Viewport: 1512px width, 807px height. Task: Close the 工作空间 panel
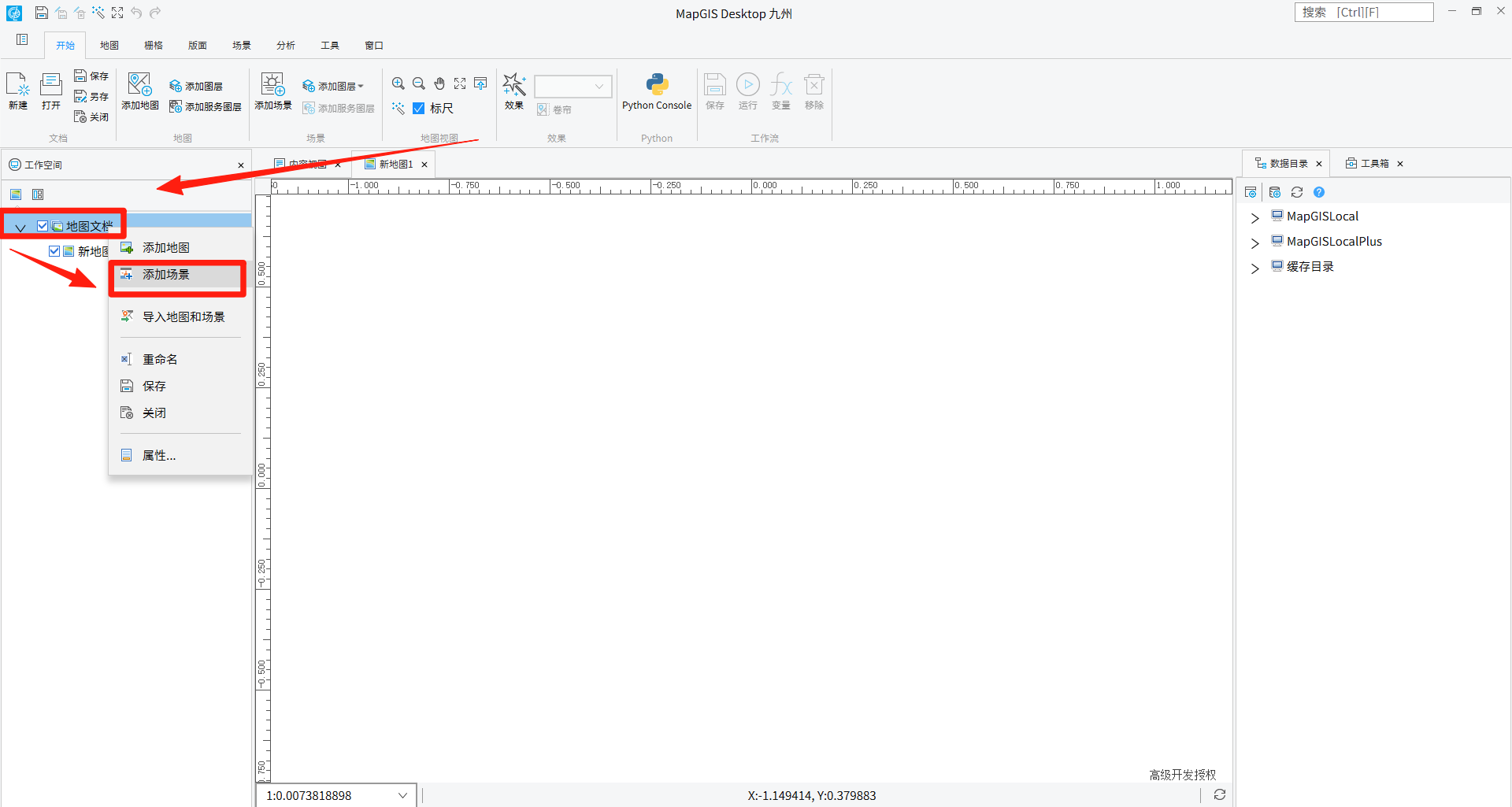pos(241,165)
